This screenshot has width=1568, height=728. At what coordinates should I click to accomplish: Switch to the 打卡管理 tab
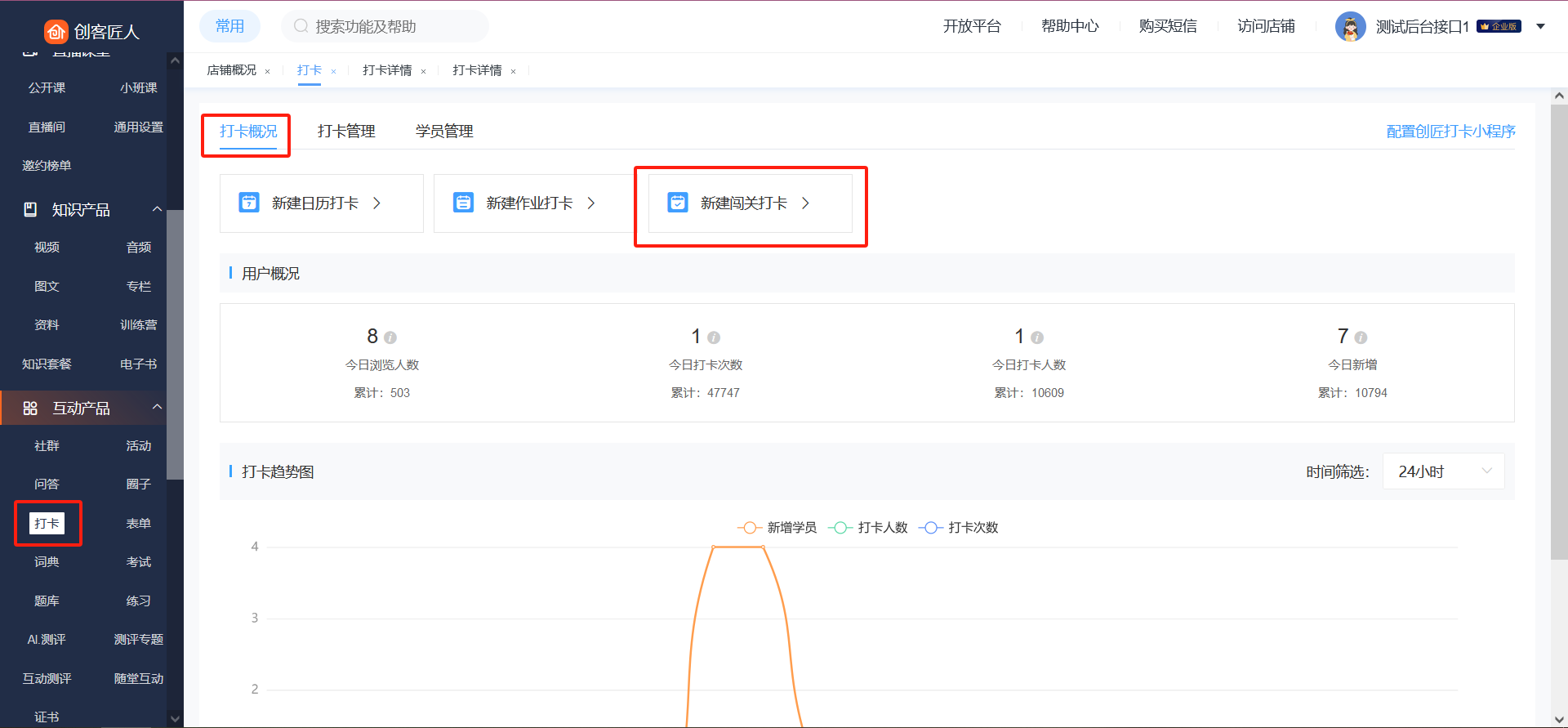pyautogui.click(x=346, y=132)
